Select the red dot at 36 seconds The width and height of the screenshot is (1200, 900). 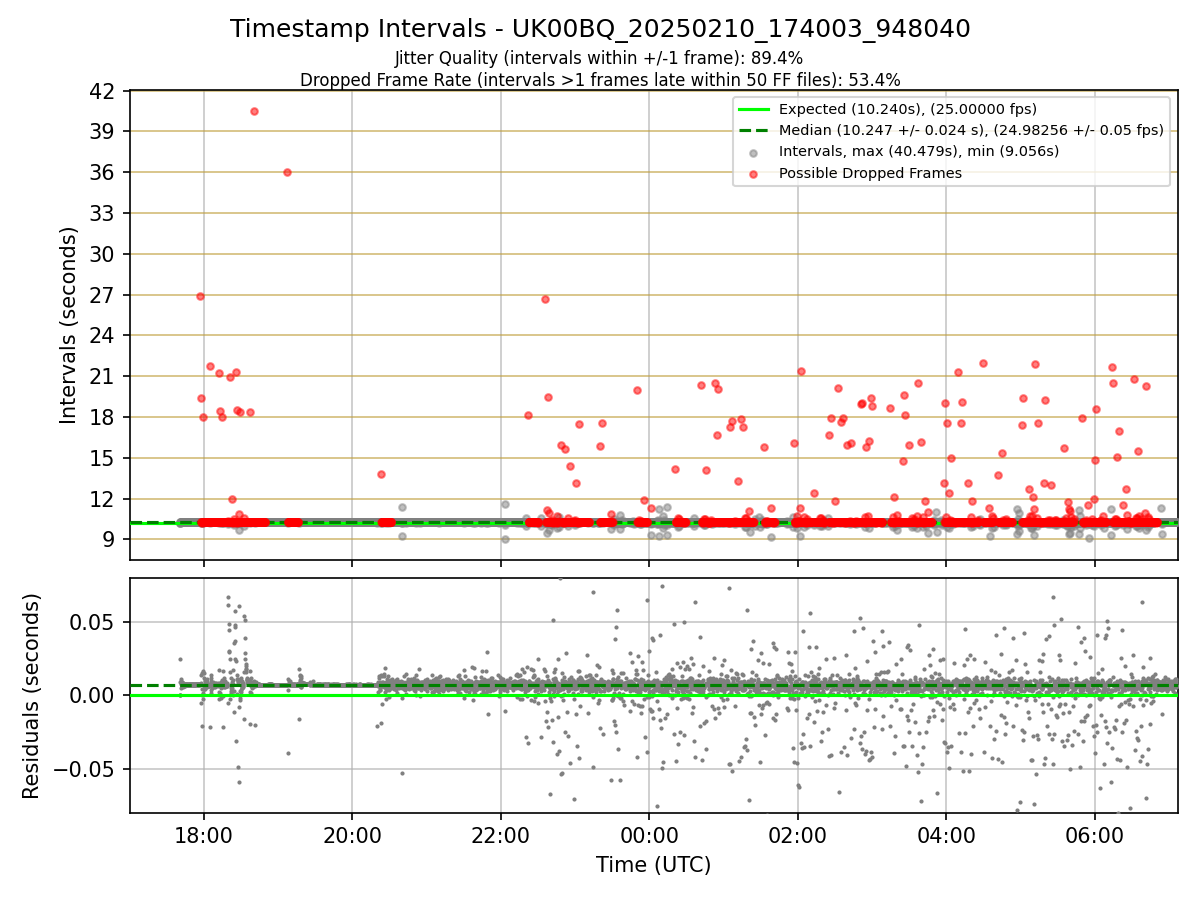pyautogui.click(x=287, y=172)
